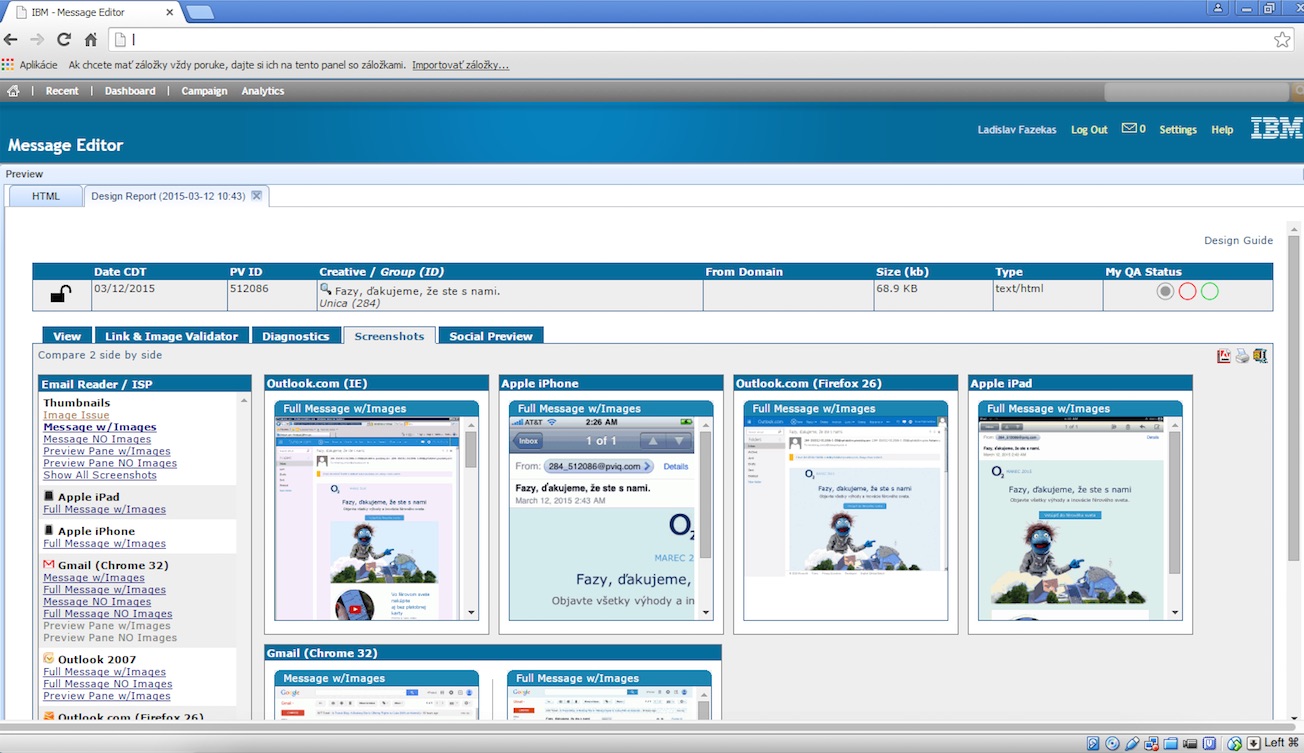The width and height of the screenshot is (1304, 753).
Task: Open the Design Guide link
Action: (x=1238, y=240)
